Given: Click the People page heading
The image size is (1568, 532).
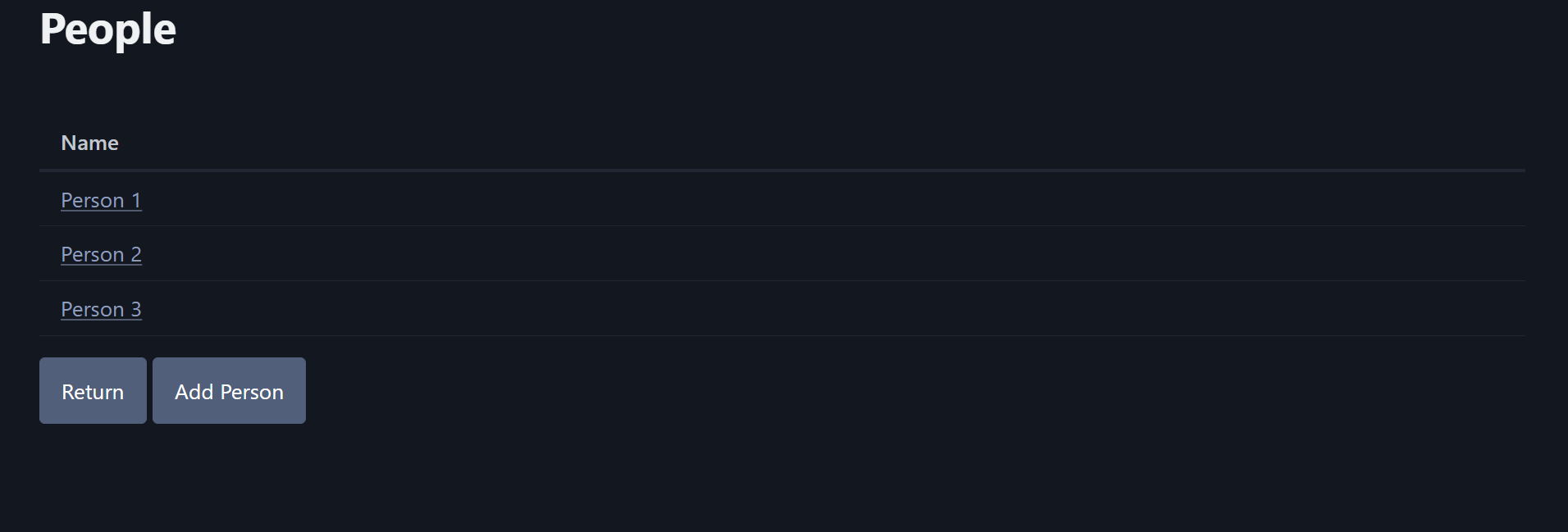Looking at the screenshot, I should [x=107, y=29].
